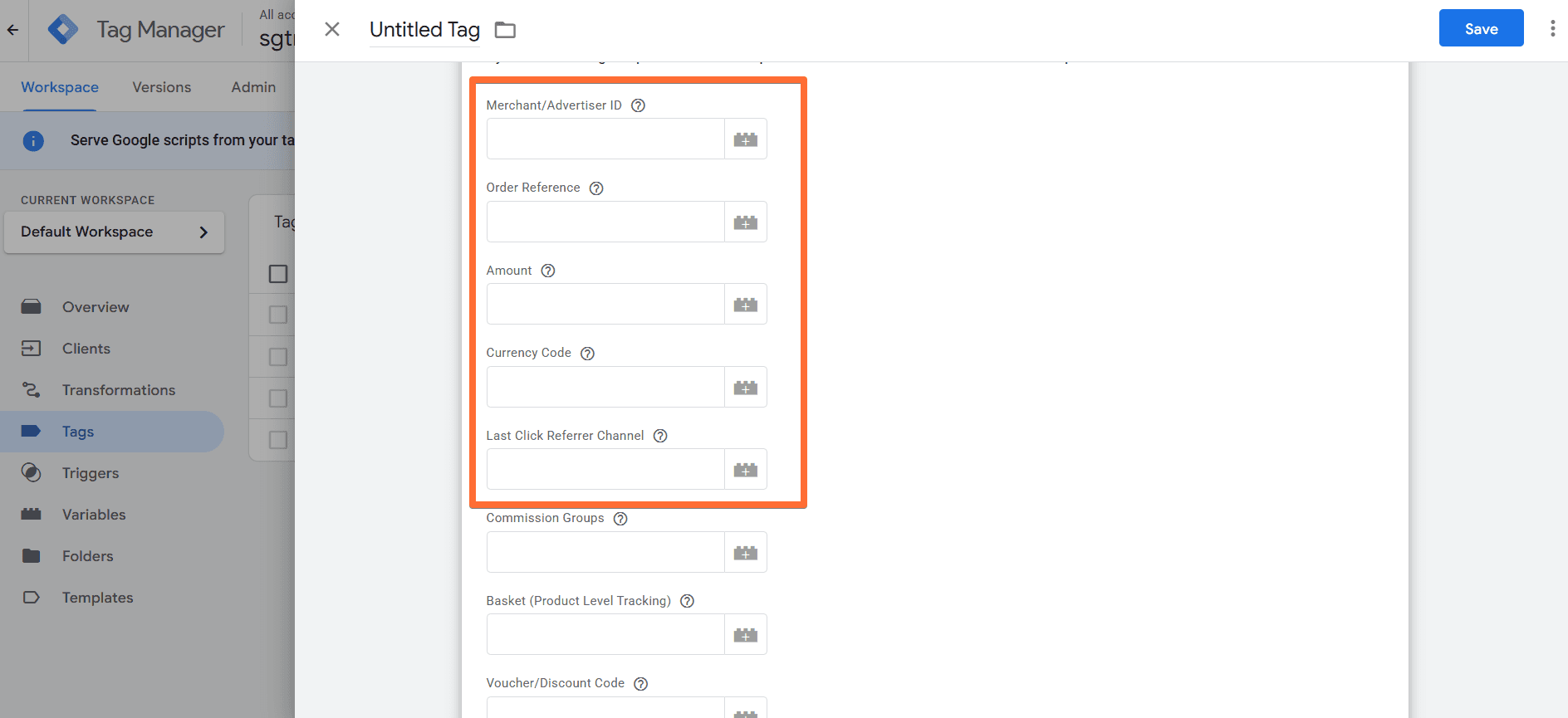Click the variable icon next to Amount
1568x718 pixels.
point(745,305)
